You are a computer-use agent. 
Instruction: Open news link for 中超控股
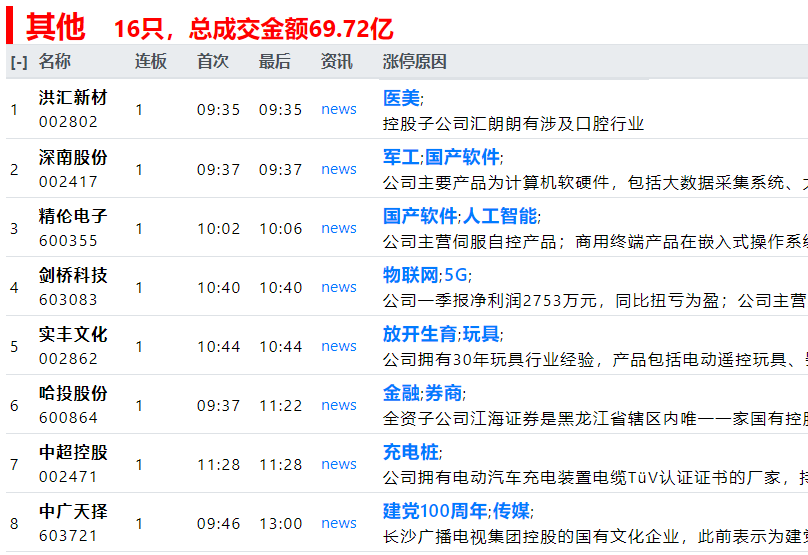point(339,464)
